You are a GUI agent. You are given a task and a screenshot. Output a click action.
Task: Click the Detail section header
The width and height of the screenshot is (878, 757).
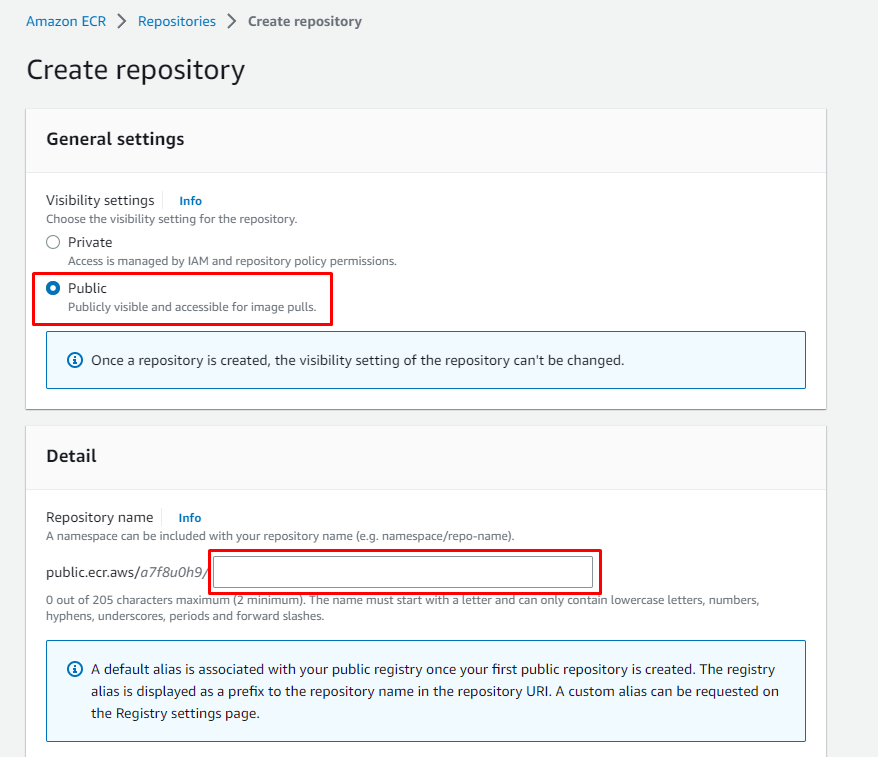[71, 455]
